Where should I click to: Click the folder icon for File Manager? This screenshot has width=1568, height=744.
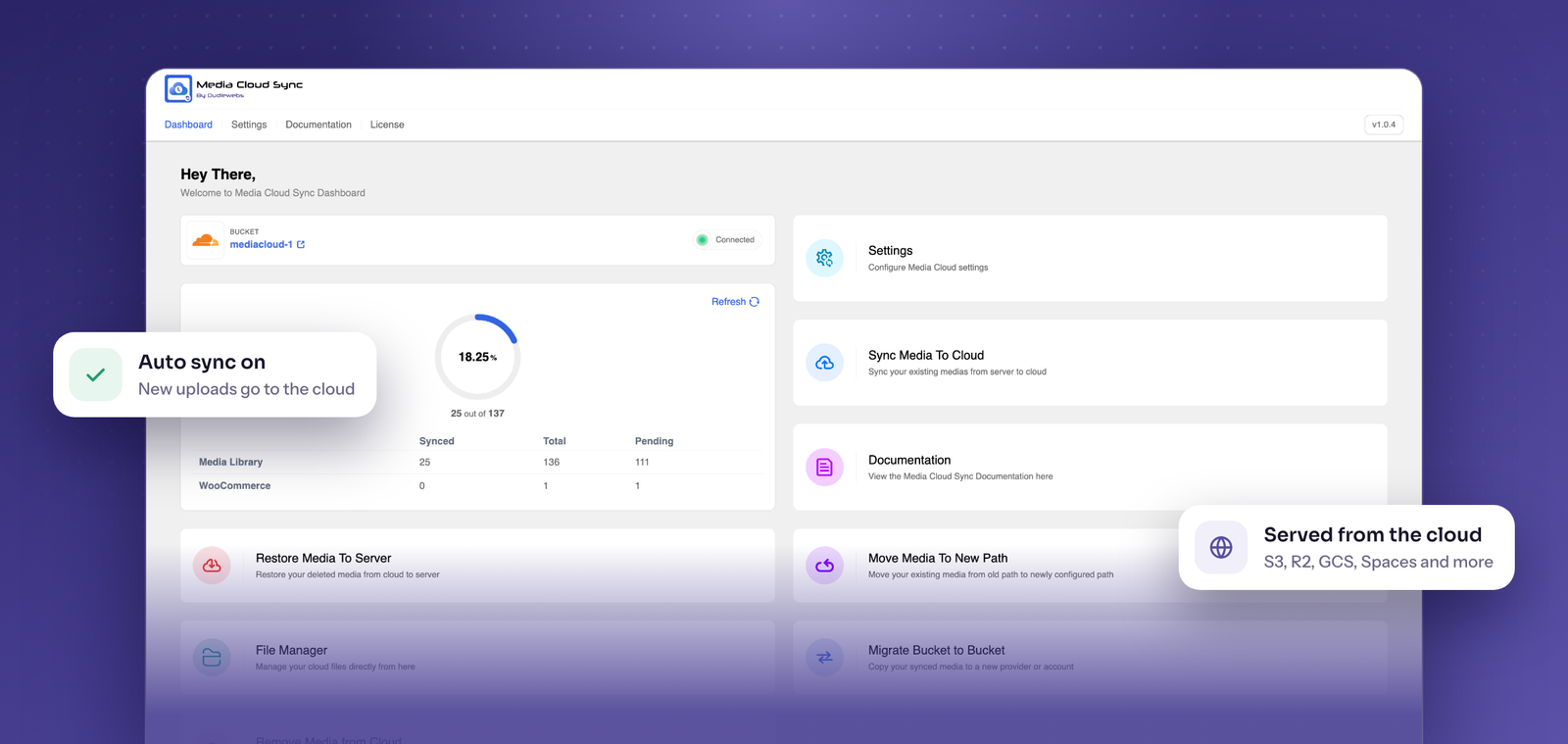point(212,658)
